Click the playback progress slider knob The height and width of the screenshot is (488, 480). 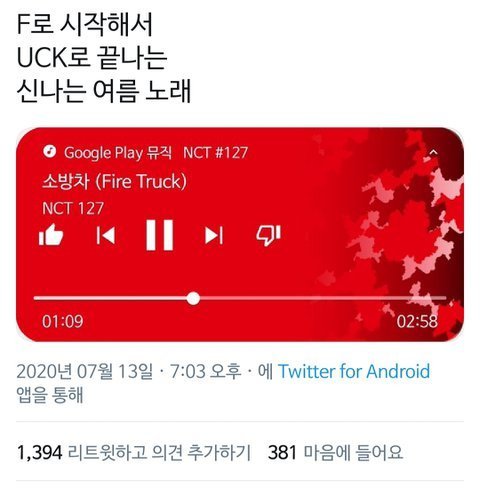[x=193, y=298]
